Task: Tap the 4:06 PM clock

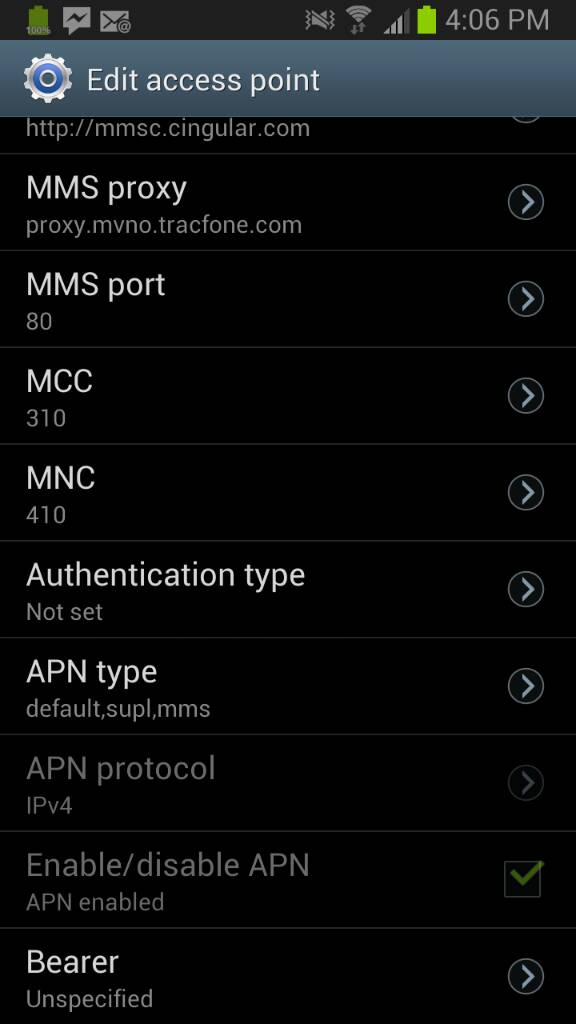Action: (497, 20)
